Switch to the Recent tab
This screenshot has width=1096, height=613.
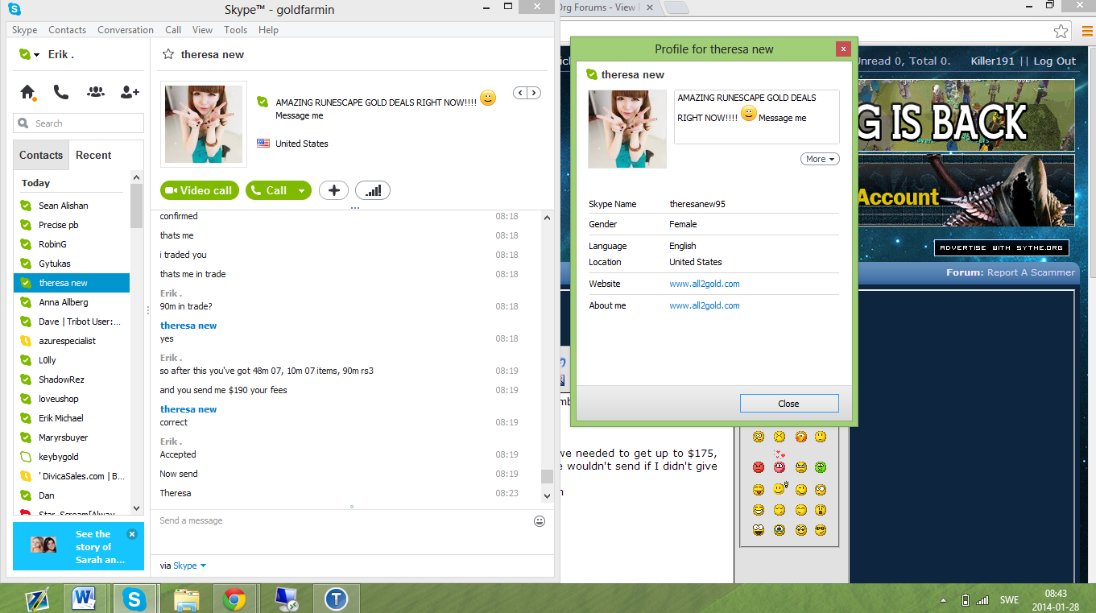(94, 155)
